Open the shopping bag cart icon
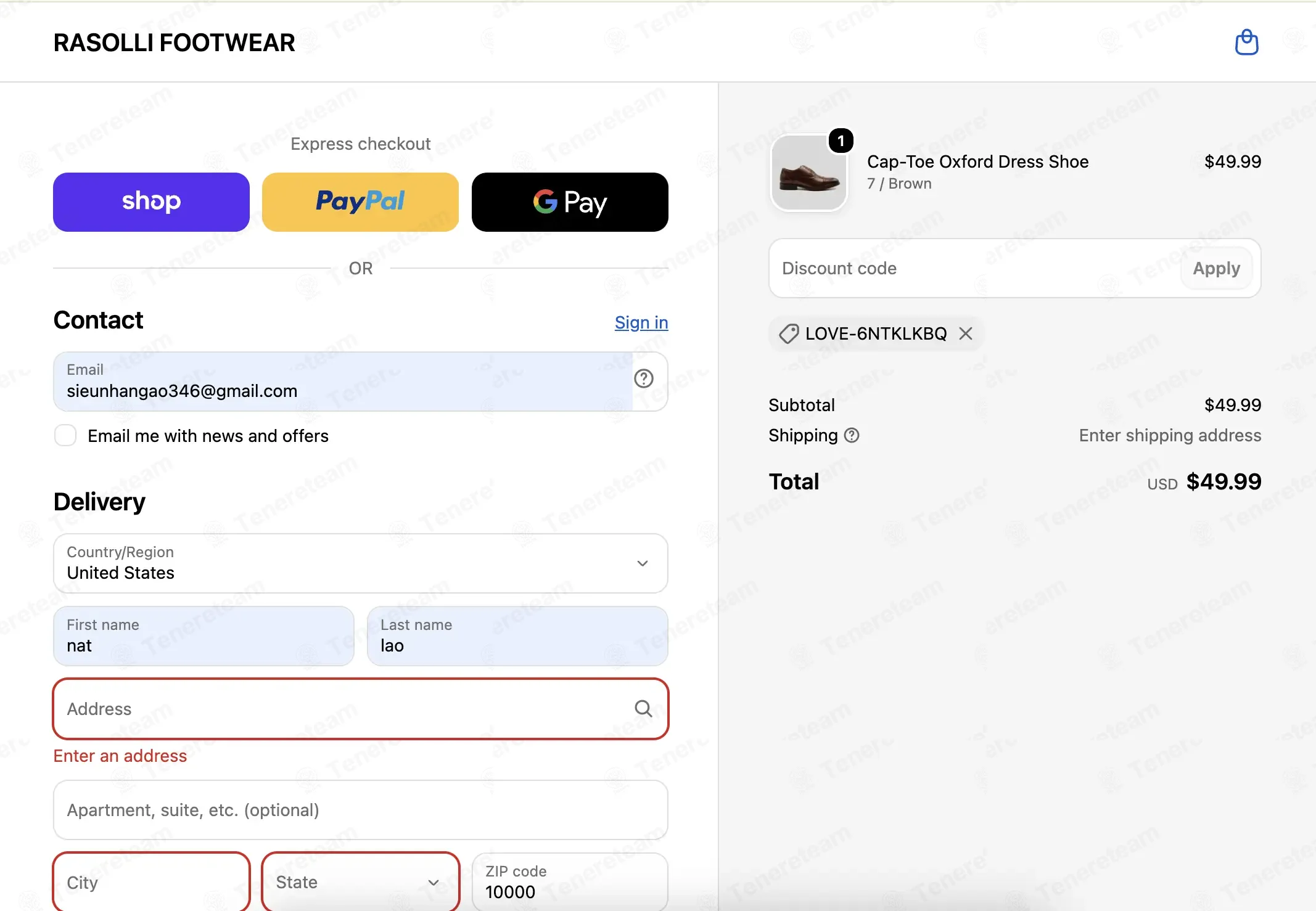The image size is (1316, 911). 1246,43
